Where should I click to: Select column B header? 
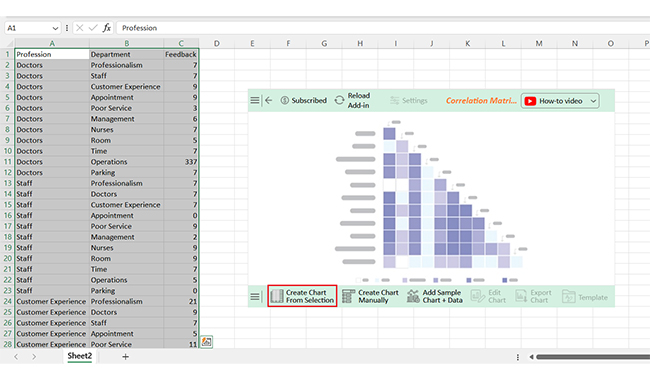(x=126, y=44)
